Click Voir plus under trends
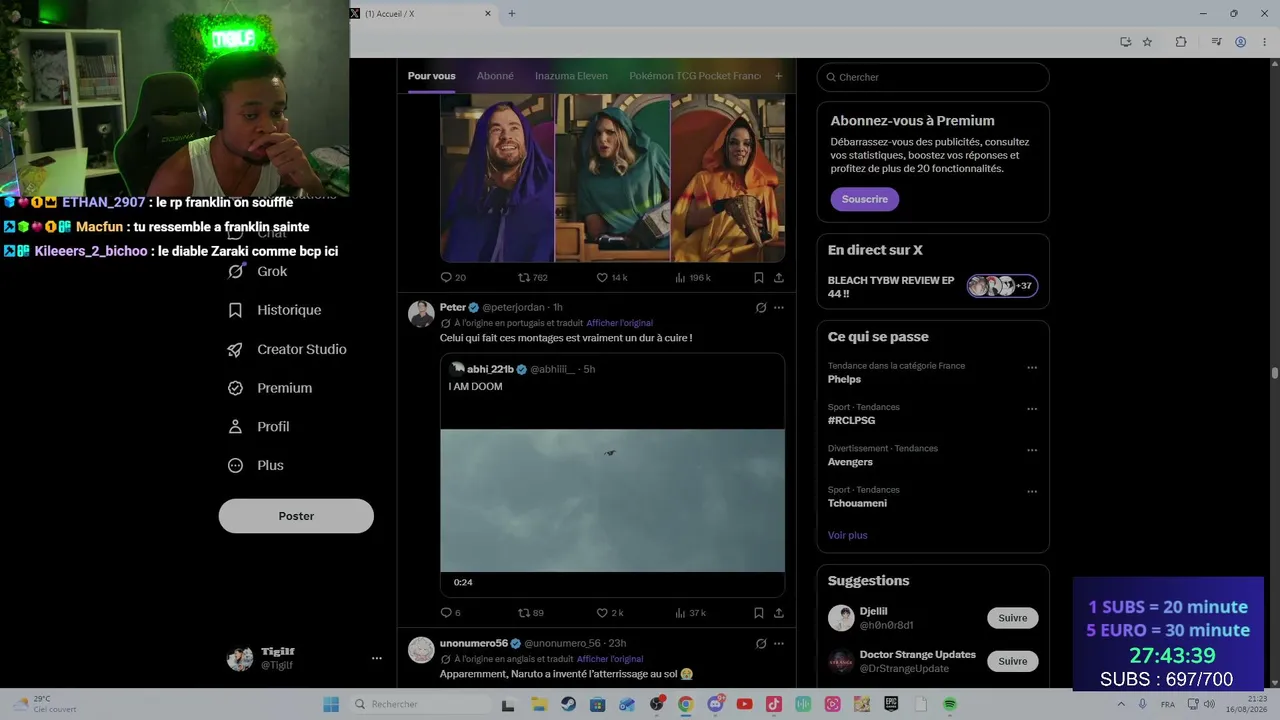 (x=847, y=536)
